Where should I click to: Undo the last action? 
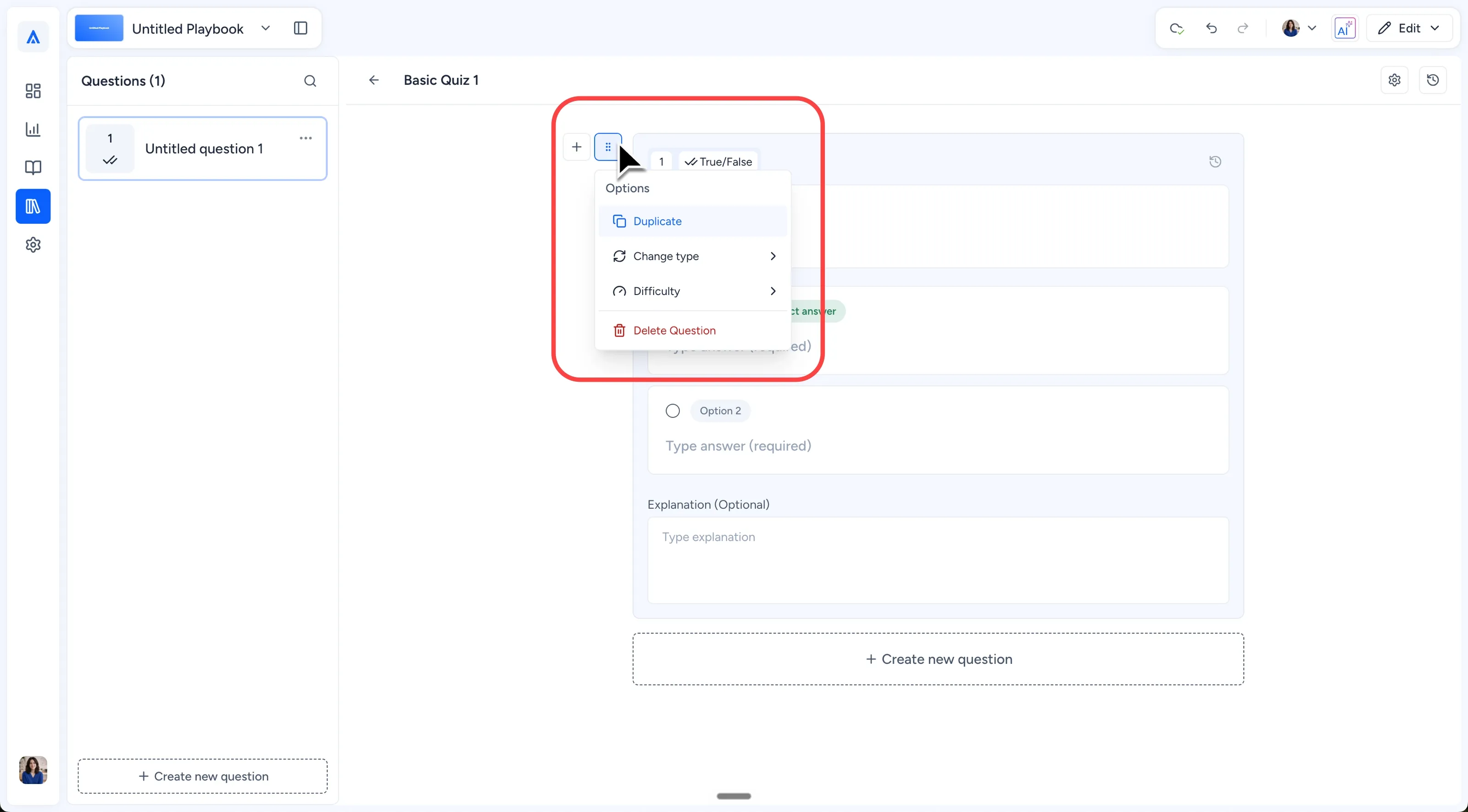click(x=1211, y=28)
